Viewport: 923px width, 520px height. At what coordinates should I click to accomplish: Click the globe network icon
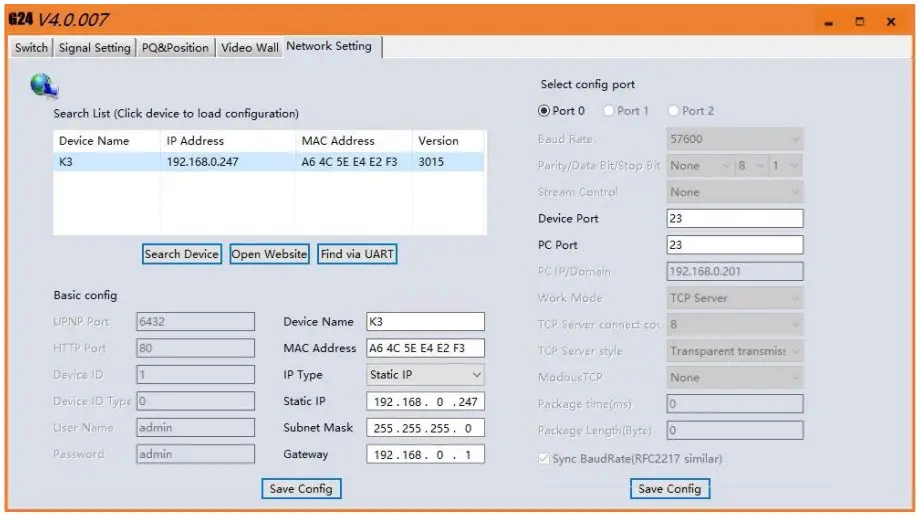44,86
